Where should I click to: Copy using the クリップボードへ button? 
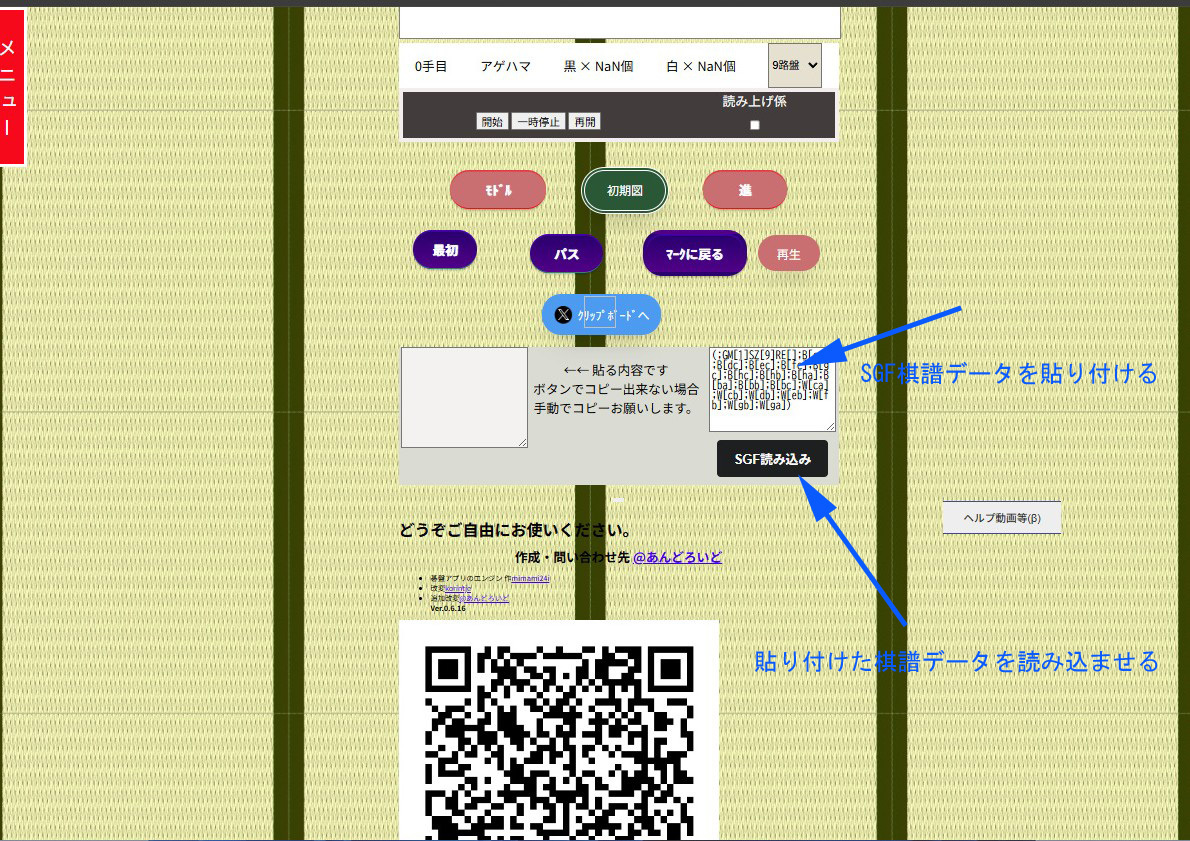point(601,314)
